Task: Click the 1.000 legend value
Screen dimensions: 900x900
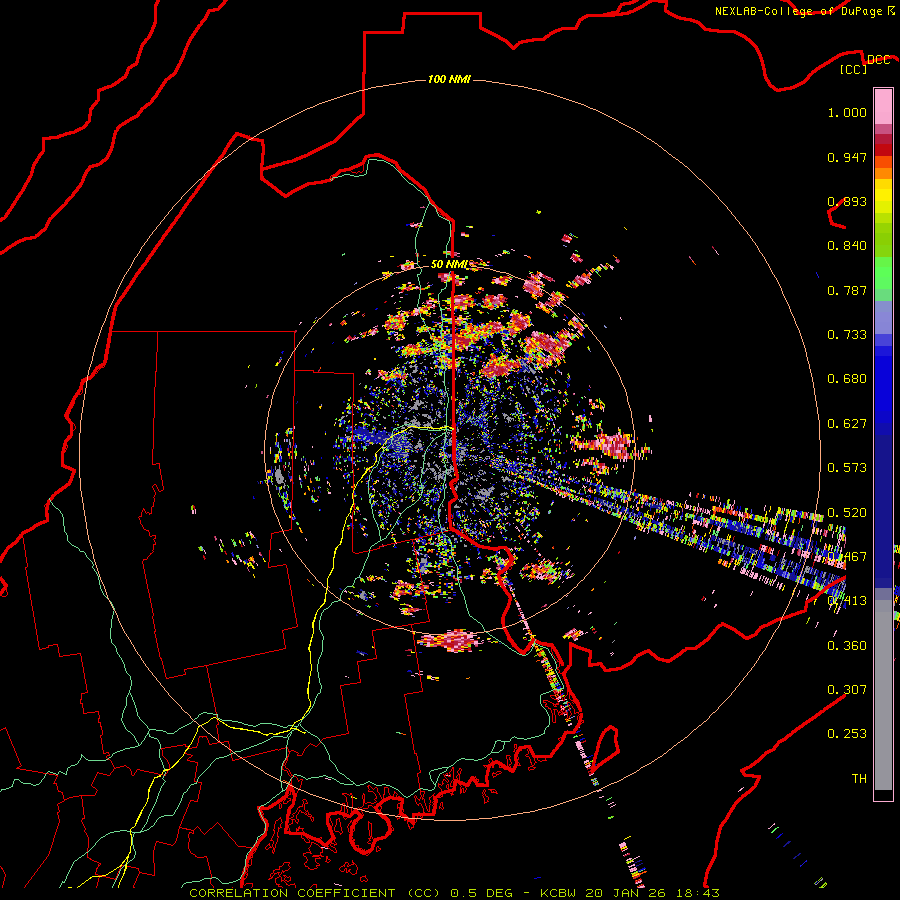Action: pos(847,112)
